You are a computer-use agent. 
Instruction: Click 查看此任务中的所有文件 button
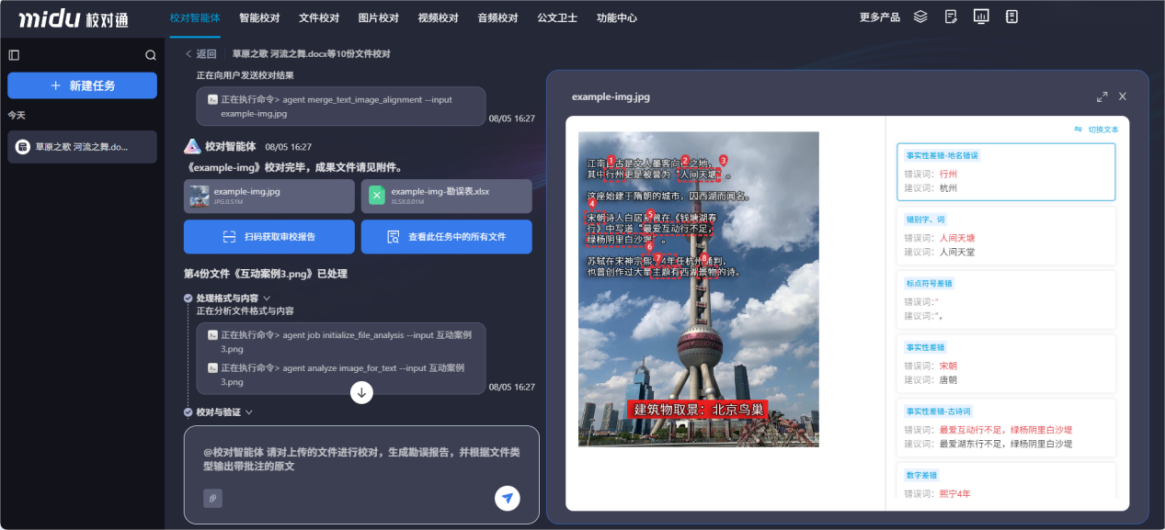[447, 237]
